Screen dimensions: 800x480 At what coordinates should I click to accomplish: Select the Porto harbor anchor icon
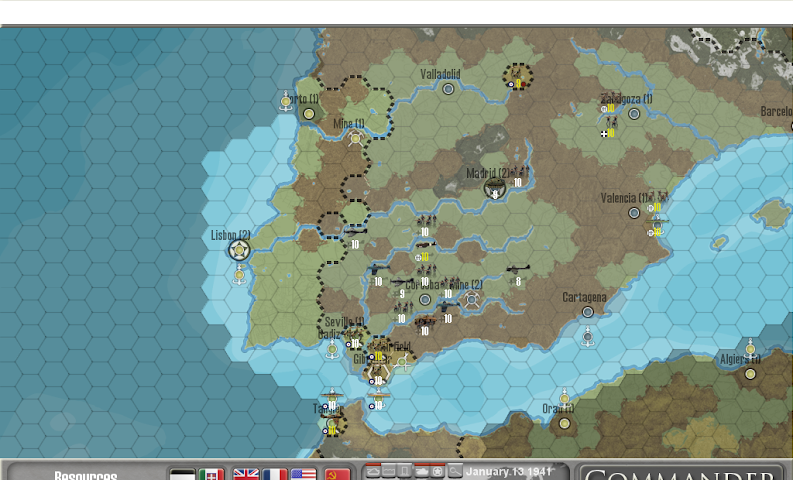click(x=286, y=101)
